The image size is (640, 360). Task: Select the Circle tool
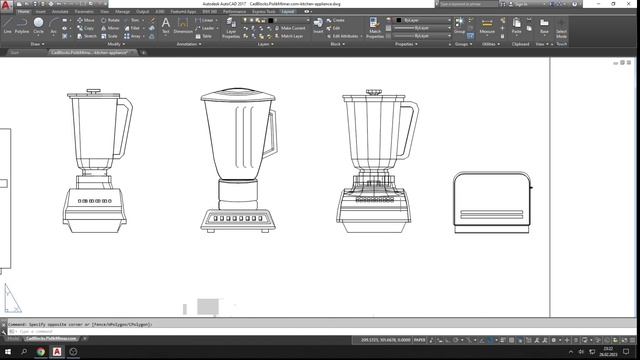[x=38, y=26]
